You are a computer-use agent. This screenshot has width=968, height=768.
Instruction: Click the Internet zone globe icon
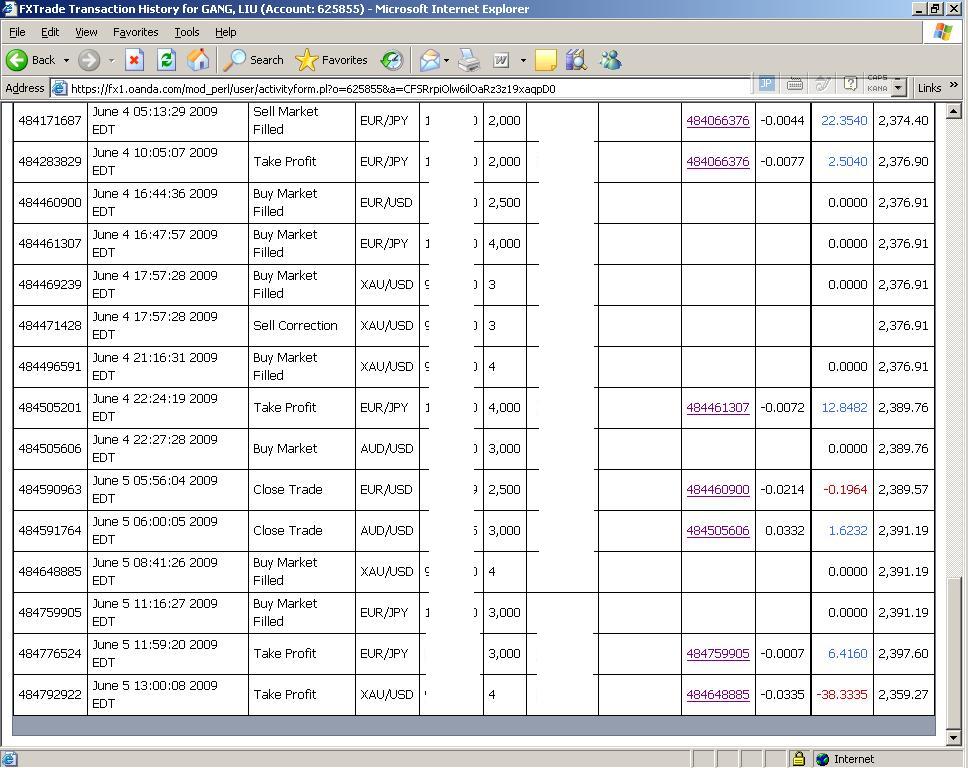(x=822, y=759)
